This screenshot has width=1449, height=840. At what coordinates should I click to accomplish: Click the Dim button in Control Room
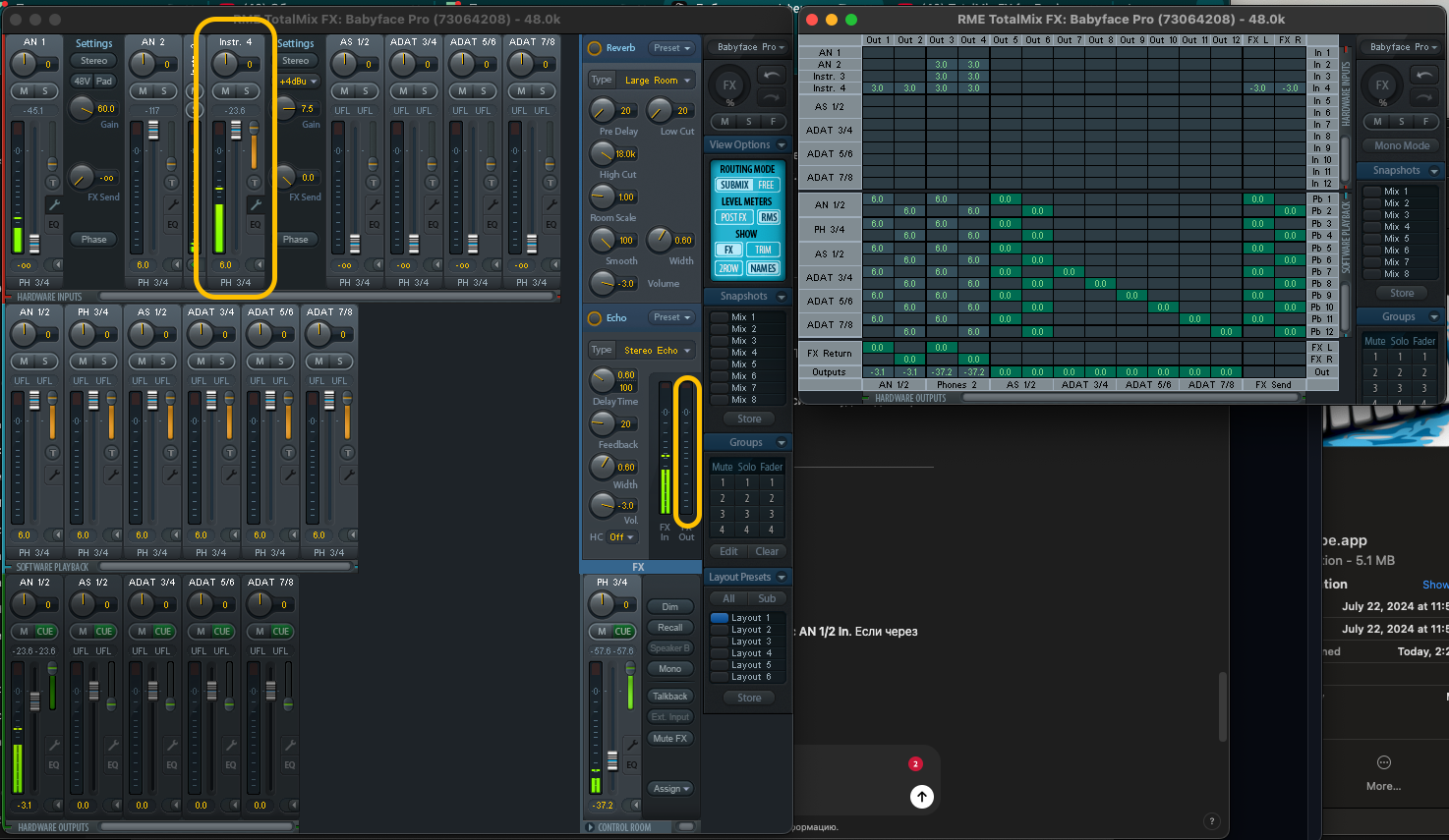(x=669, y=607)
